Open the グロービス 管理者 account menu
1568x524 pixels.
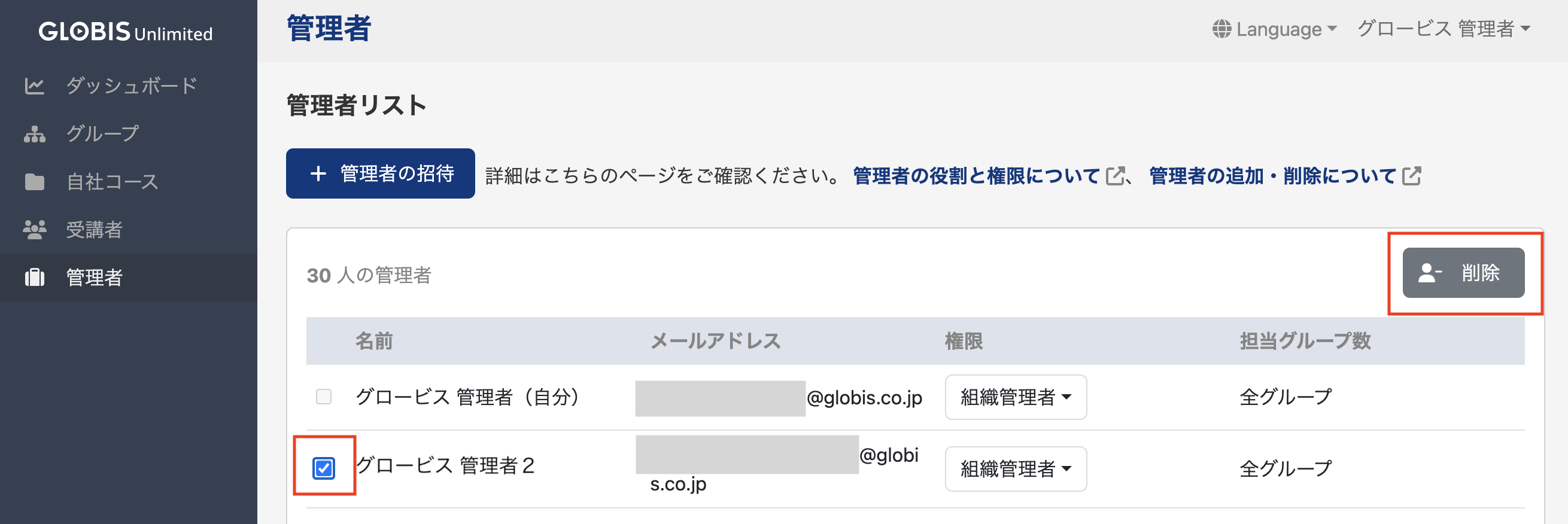click(1443, 29)
